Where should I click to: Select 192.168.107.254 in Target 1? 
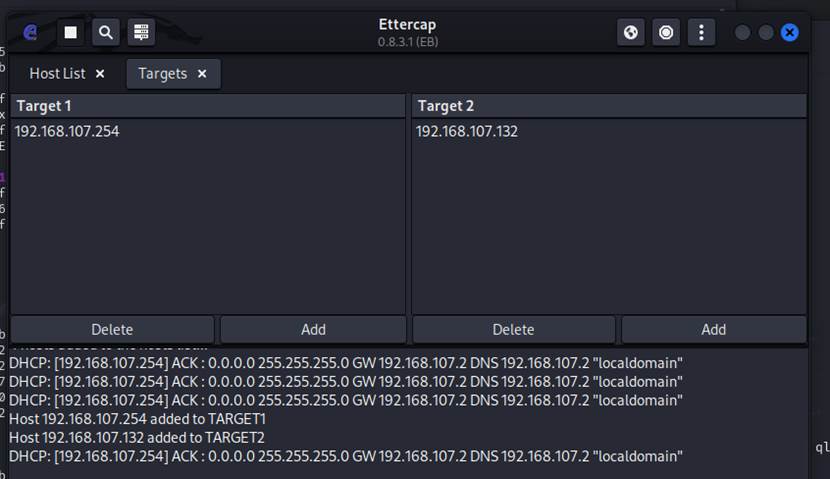coord(208,131)
